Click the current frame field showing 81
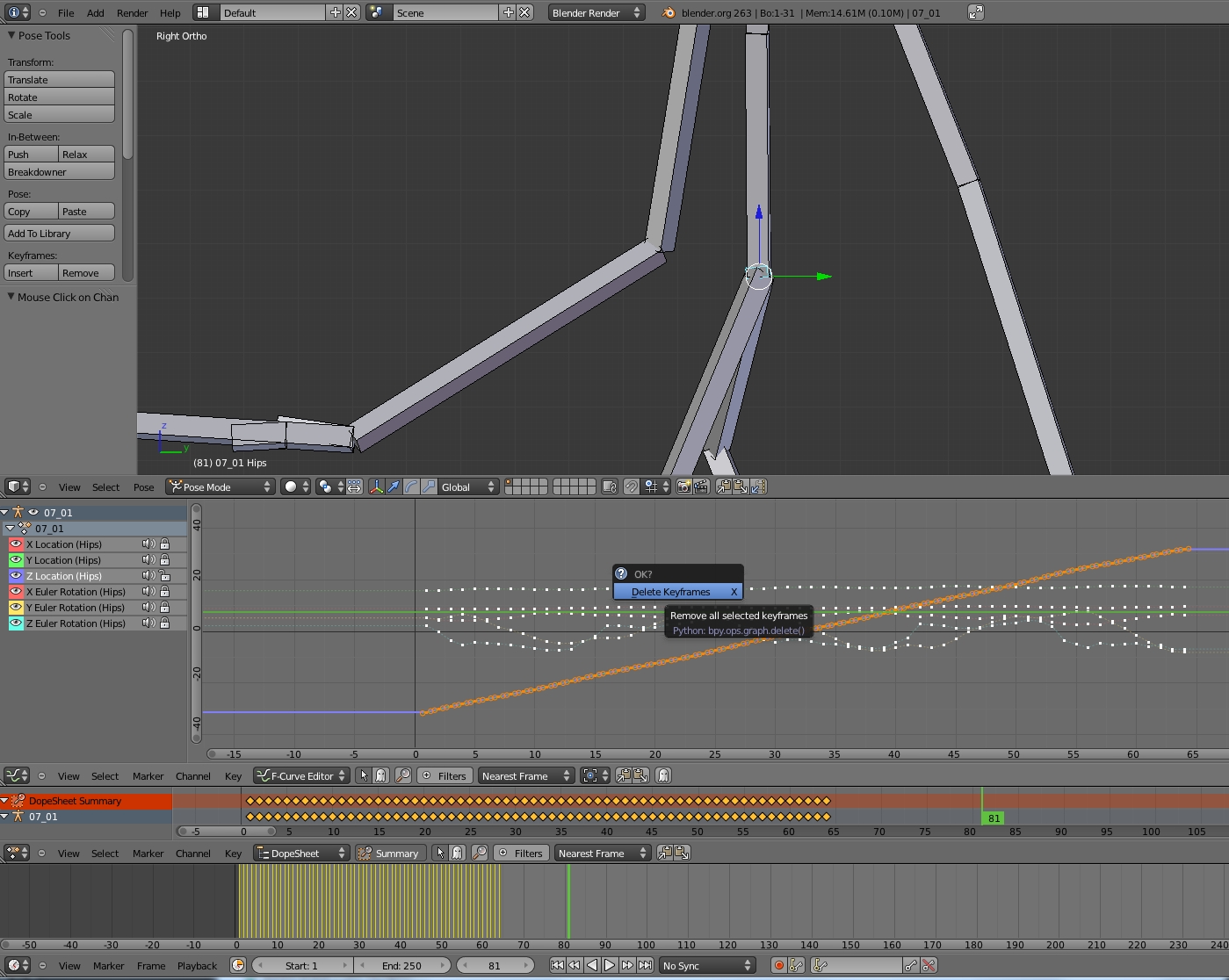This screenshot has height=980, width=1229. [496, 965]
